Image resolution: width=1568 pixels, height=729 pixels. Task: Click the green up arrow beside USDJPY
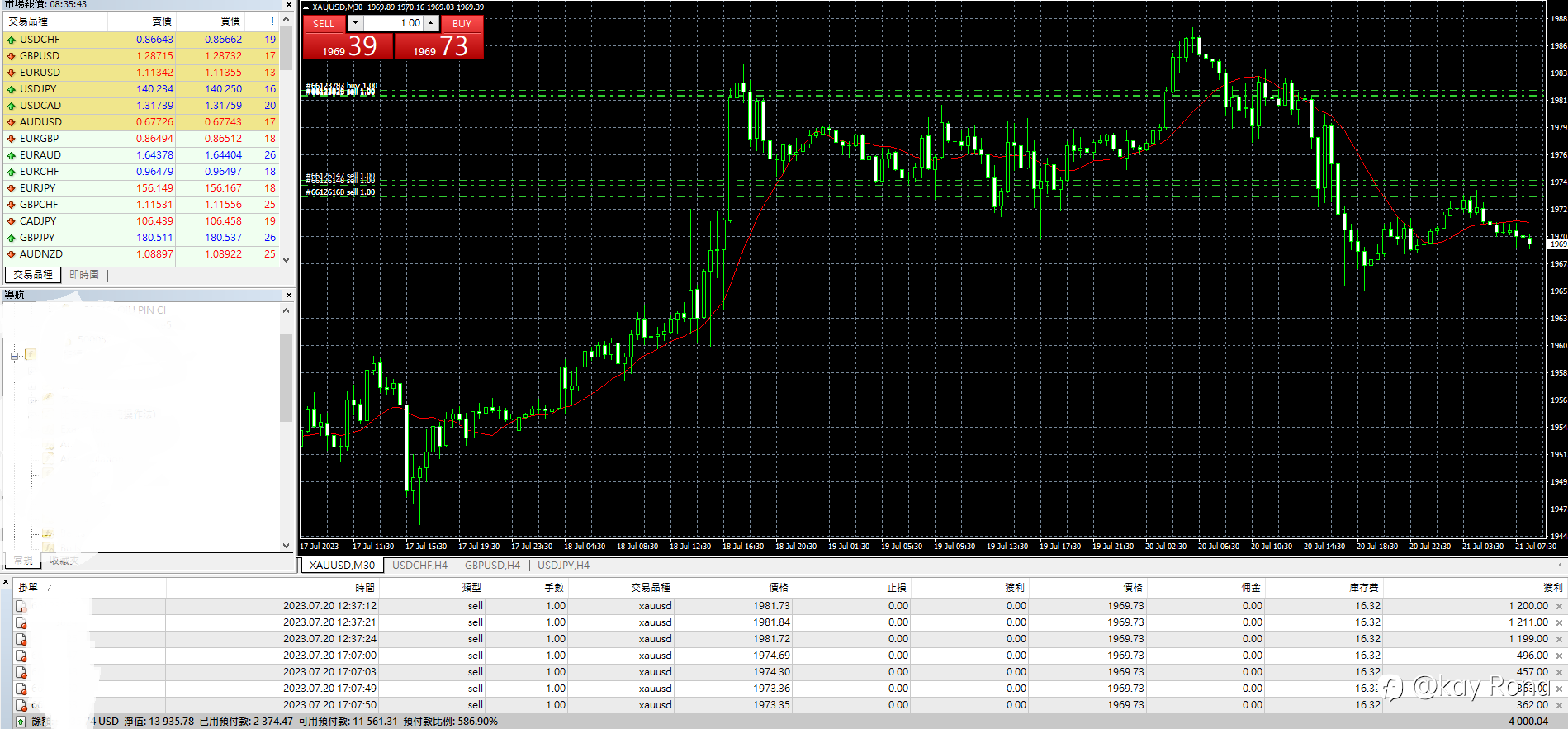(12, 89)
